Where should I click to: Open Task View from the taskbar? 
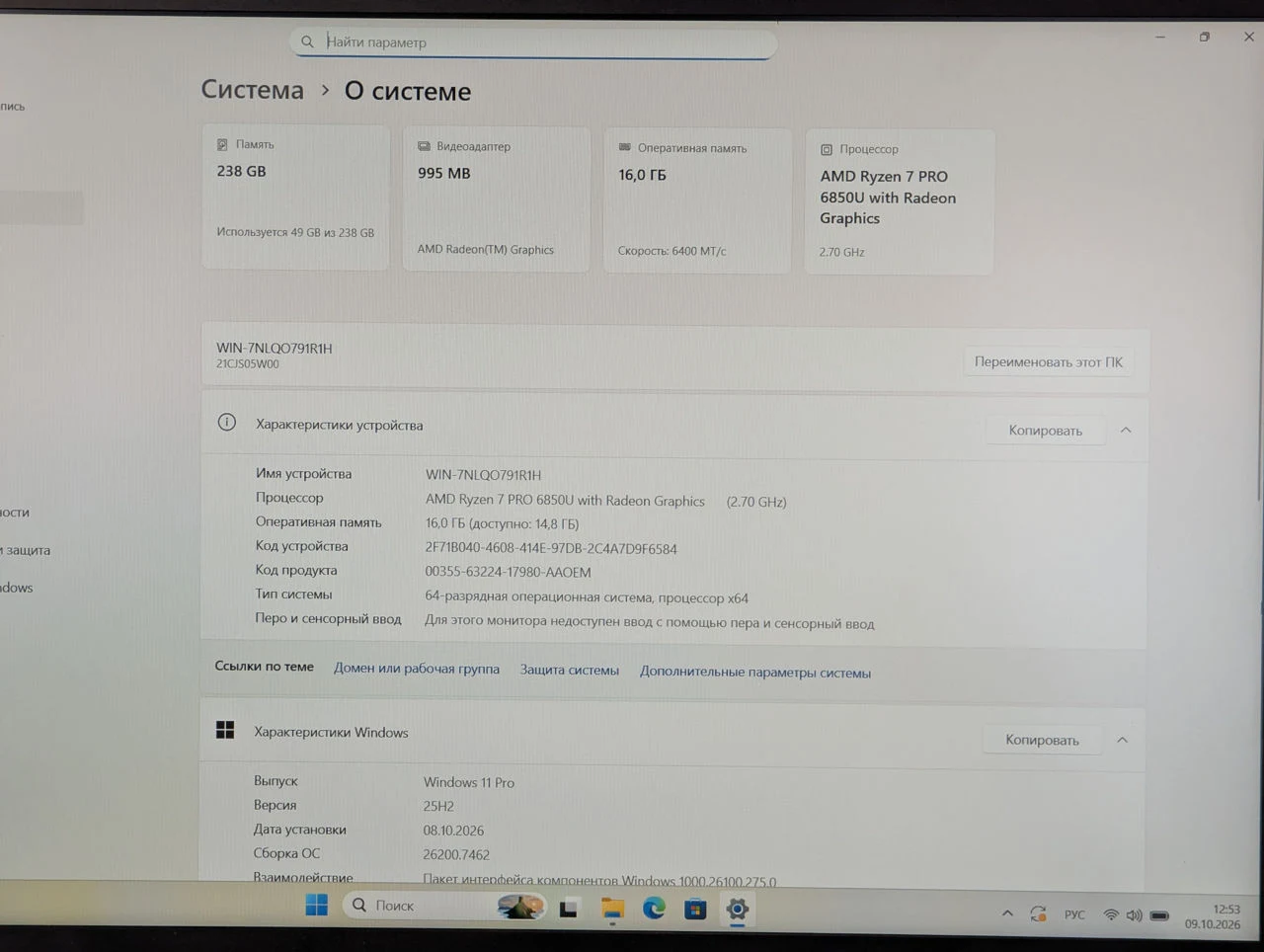[569, 909]
